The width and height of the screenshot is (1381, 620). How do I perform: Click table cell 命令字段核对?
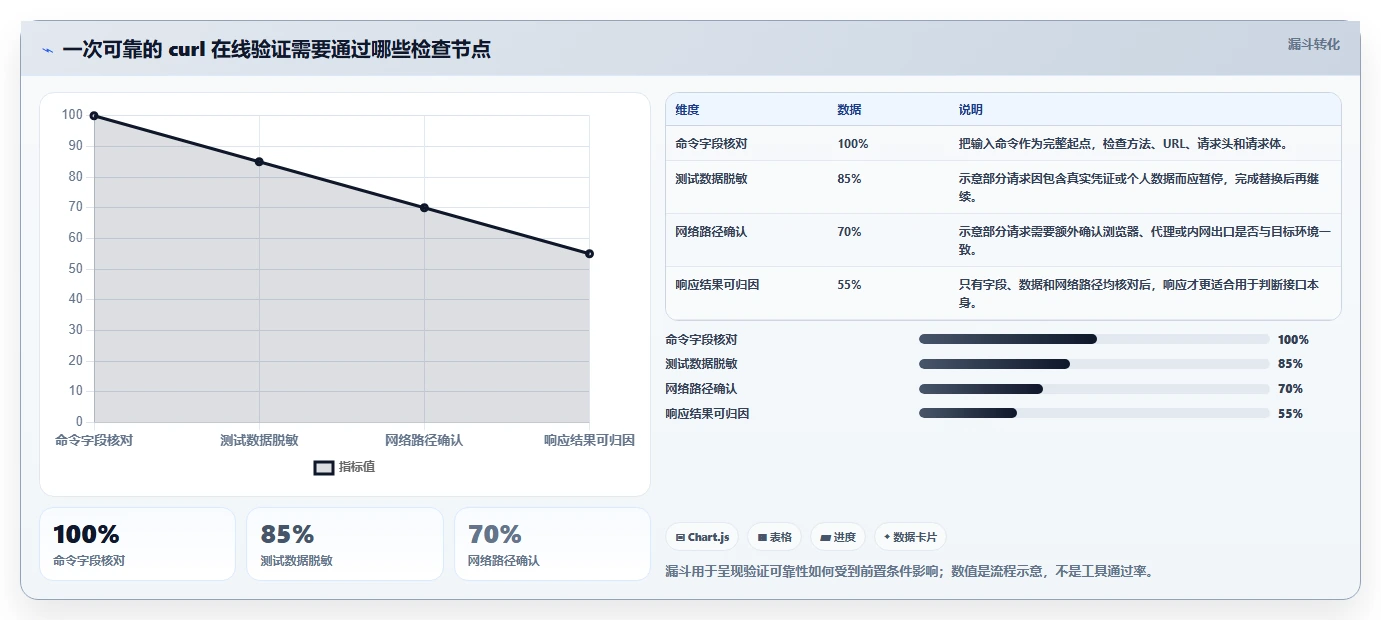point(711,144)
